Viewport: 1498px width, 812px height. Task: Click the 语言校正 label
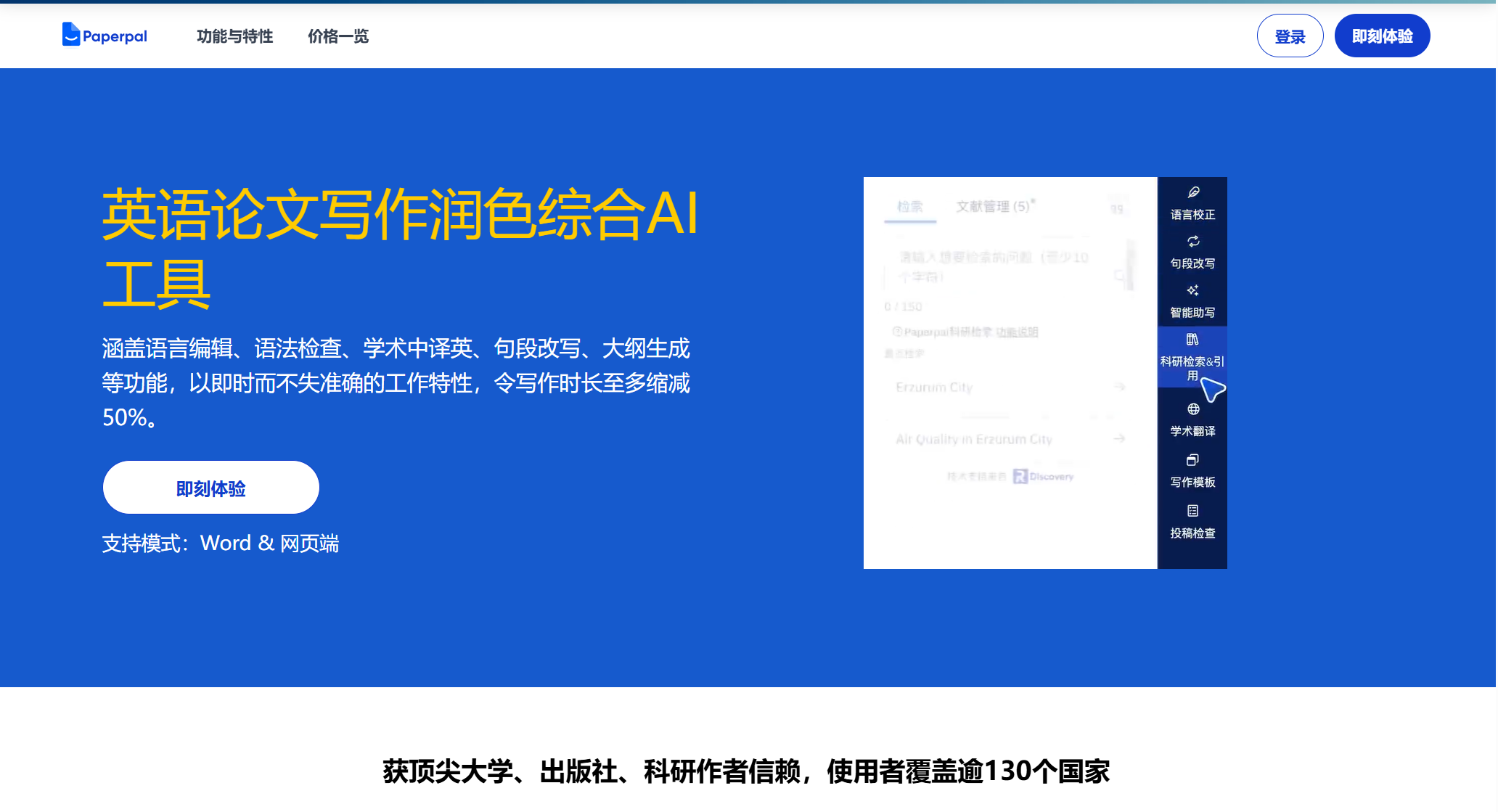1192,215
